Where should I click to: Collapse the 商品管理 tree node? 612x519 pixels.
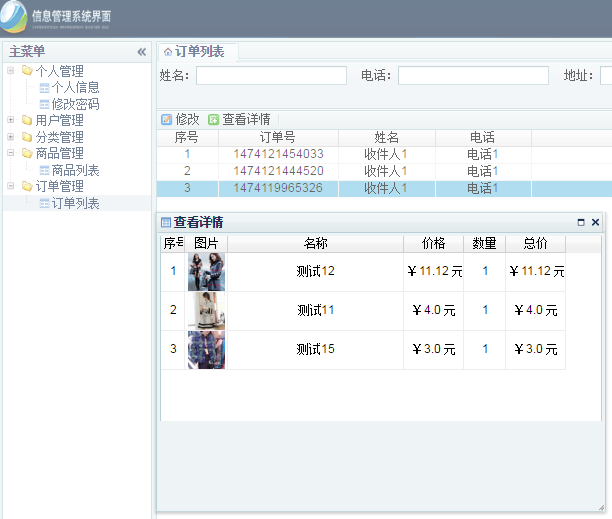pyautogui.click(x=11, y=153)
